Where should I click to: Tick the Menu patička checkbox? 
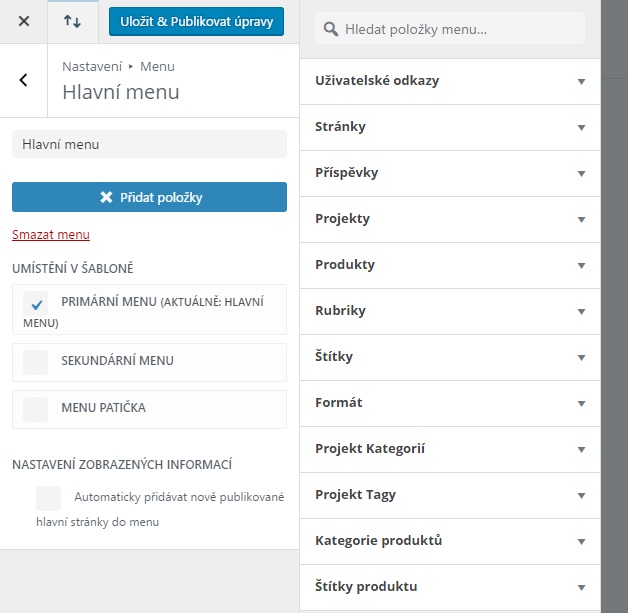tap(35, 409)
